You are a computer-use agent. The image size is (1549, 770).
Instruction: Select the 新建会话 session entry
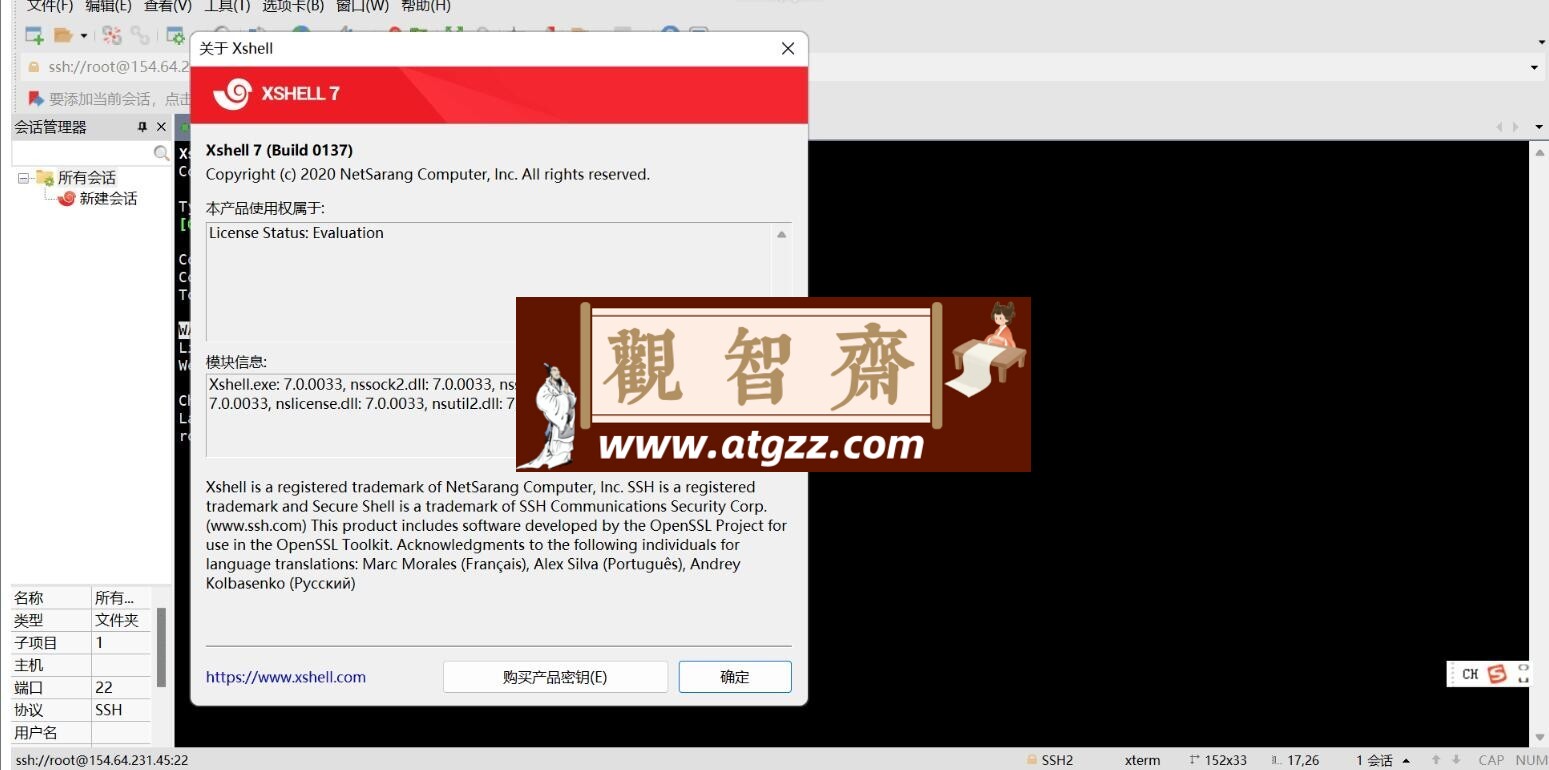(x=108, y=198)
